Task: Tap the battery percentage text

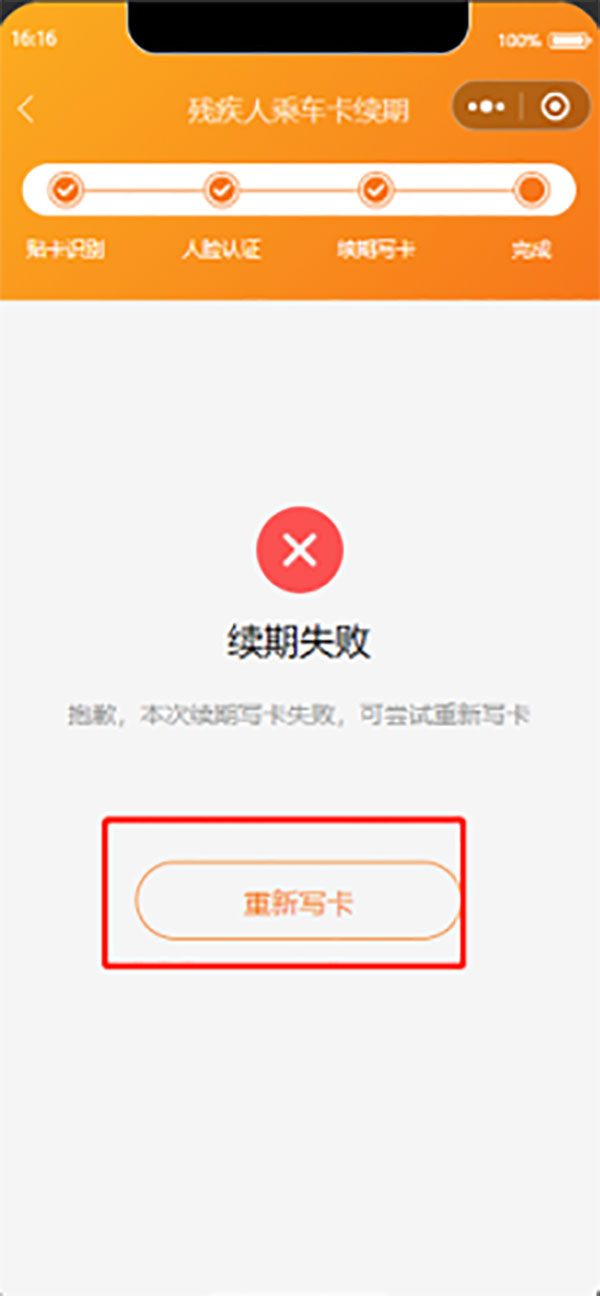Action: [519, 41]
